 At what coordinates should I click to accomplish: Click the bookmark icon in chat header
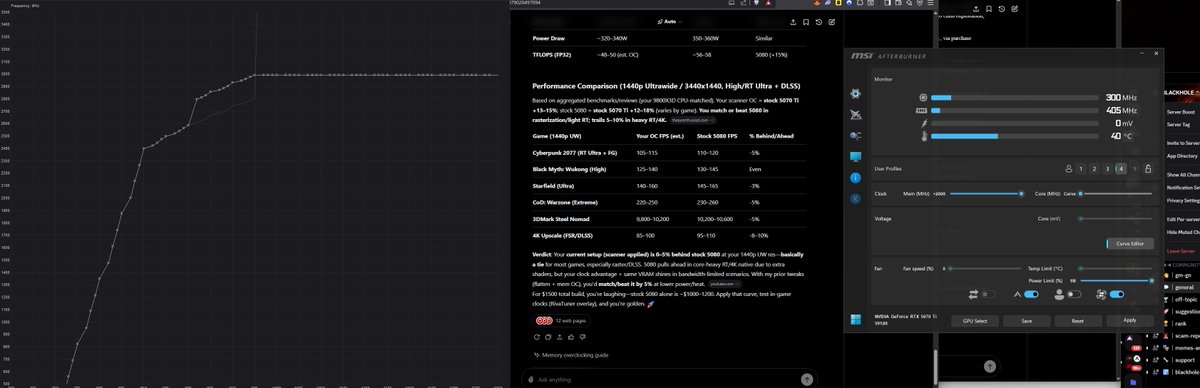pos(806,21)
